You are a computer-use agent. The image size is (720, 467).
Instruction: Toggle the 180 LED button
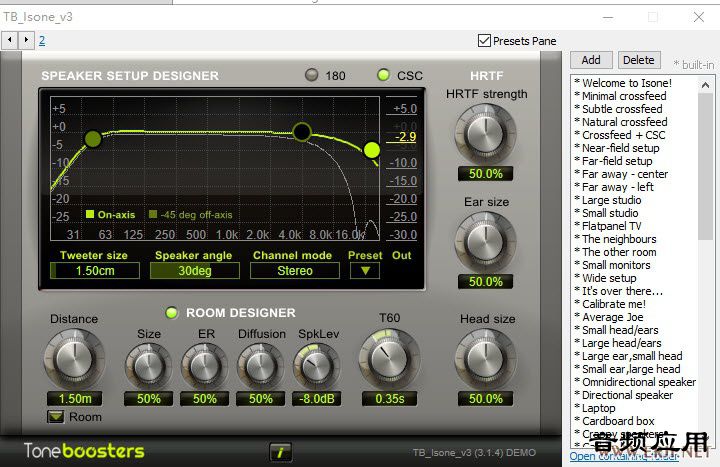(x=312, y=75)
